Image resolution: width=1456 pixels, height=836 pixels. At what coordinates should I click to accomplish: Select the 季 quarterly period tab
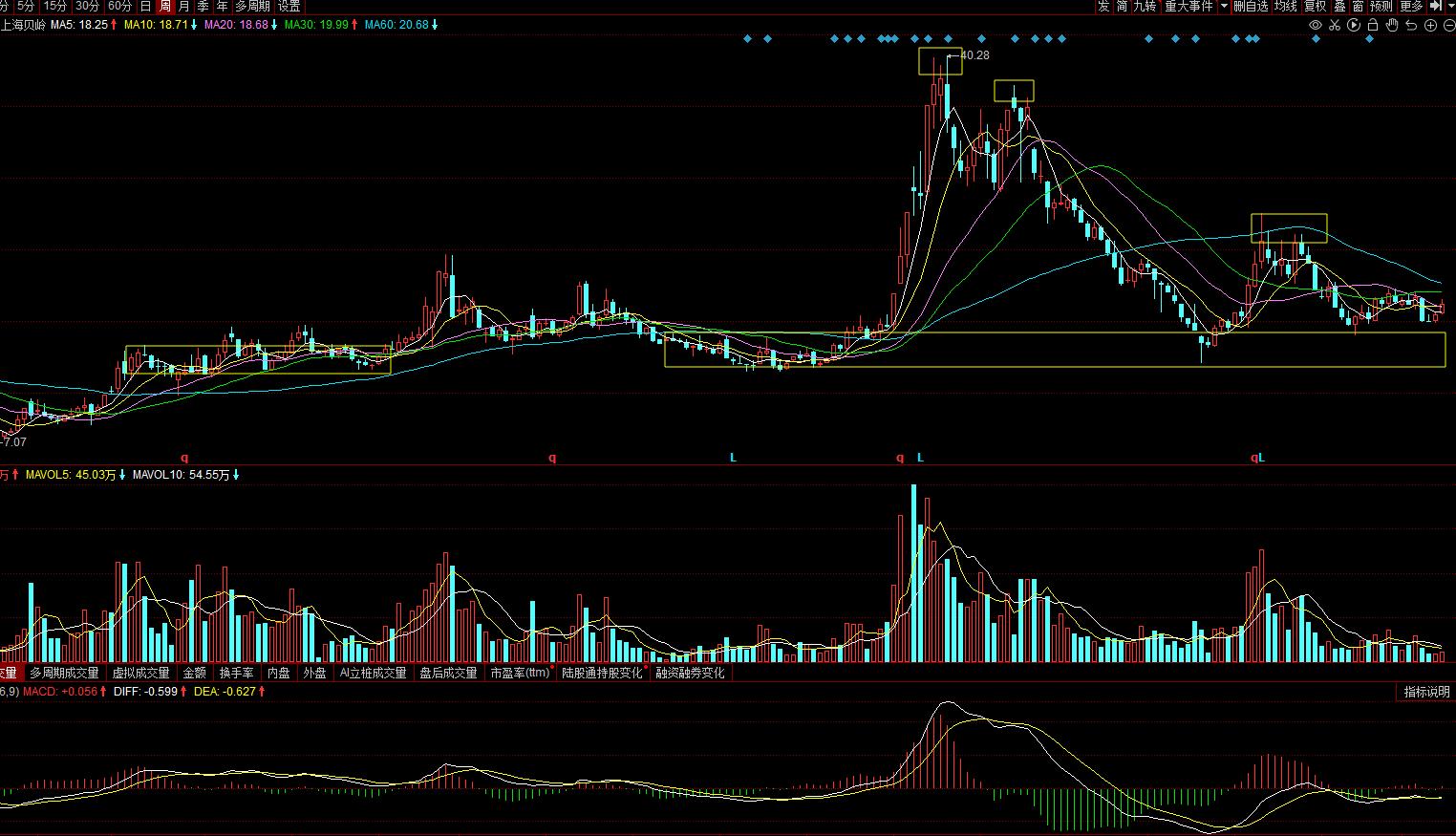point(203,6)
